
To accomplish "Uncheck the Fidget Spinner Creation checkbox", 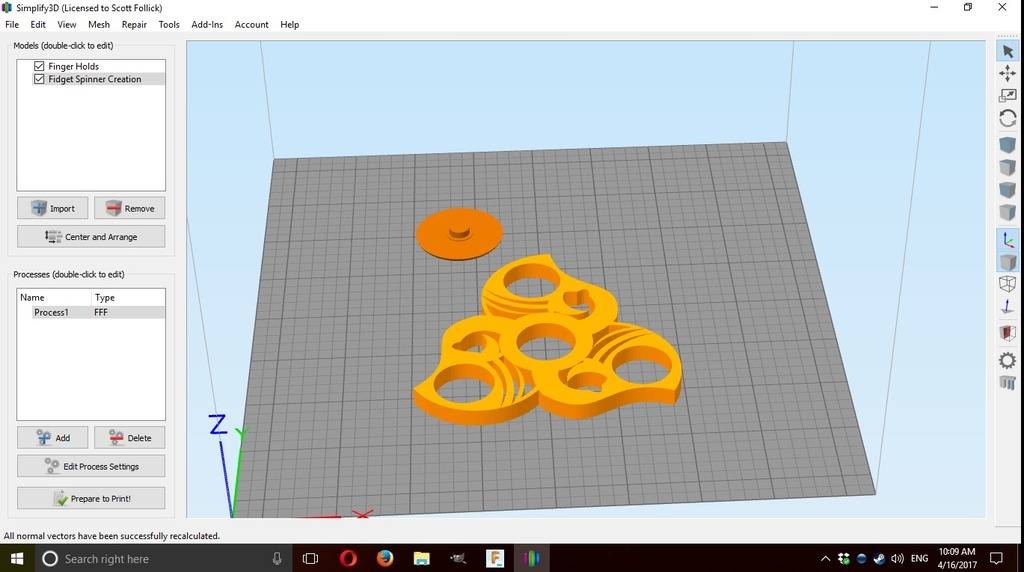I will pyautogui.click(x=39, y=79).
